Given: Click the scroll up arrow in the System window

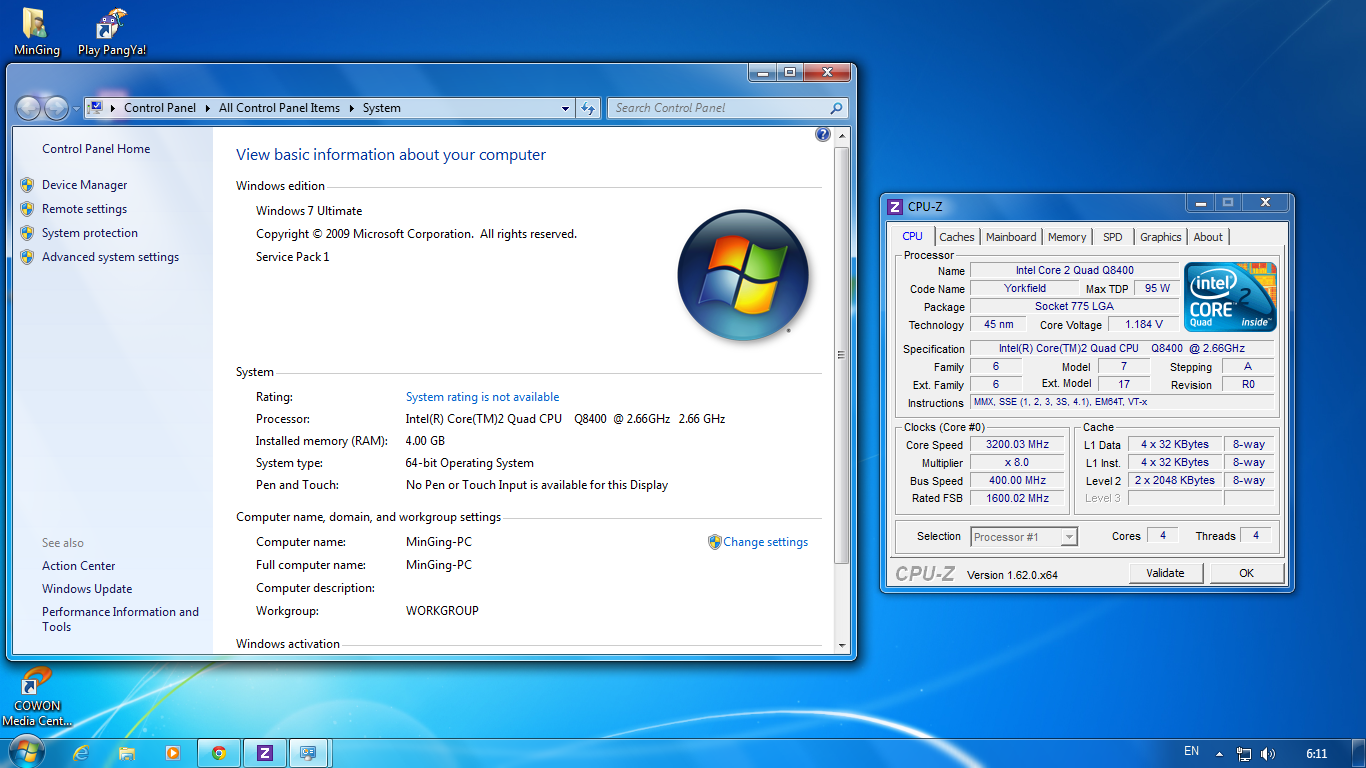Looking at the screenshot, I should 842,133.
